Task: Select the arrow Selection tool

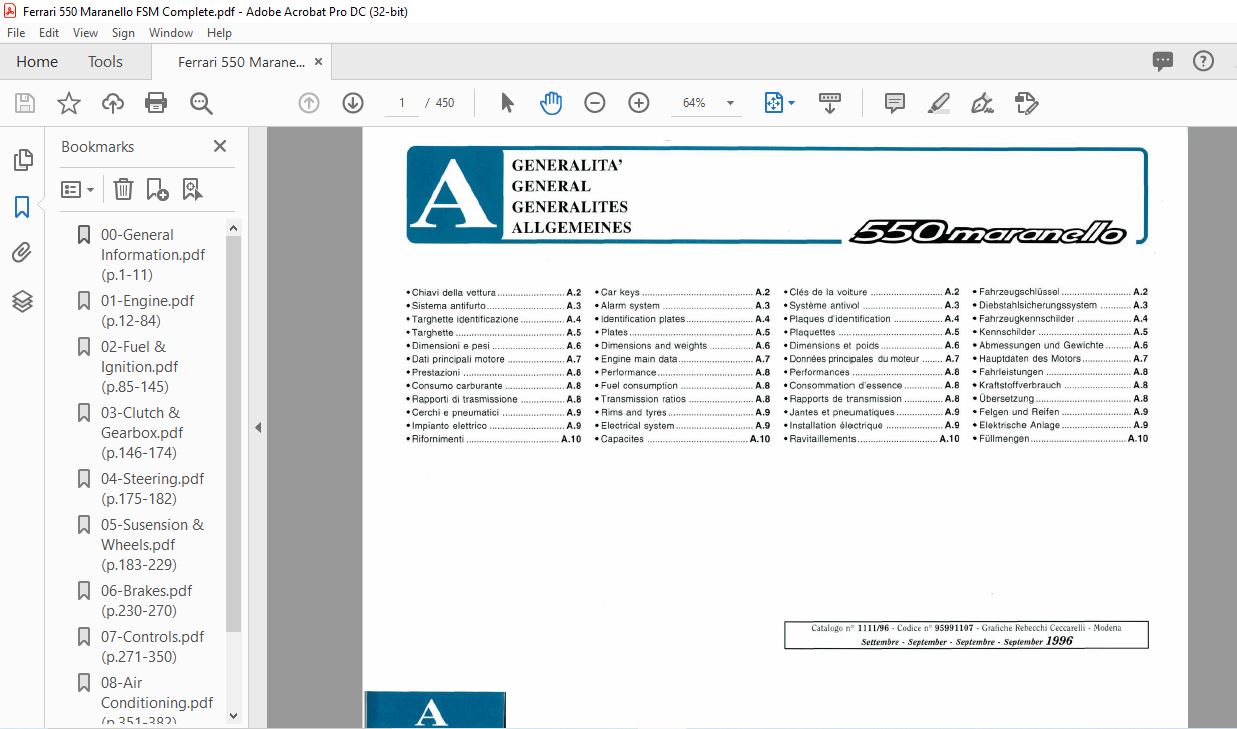Action: click(x=507, y=103)
